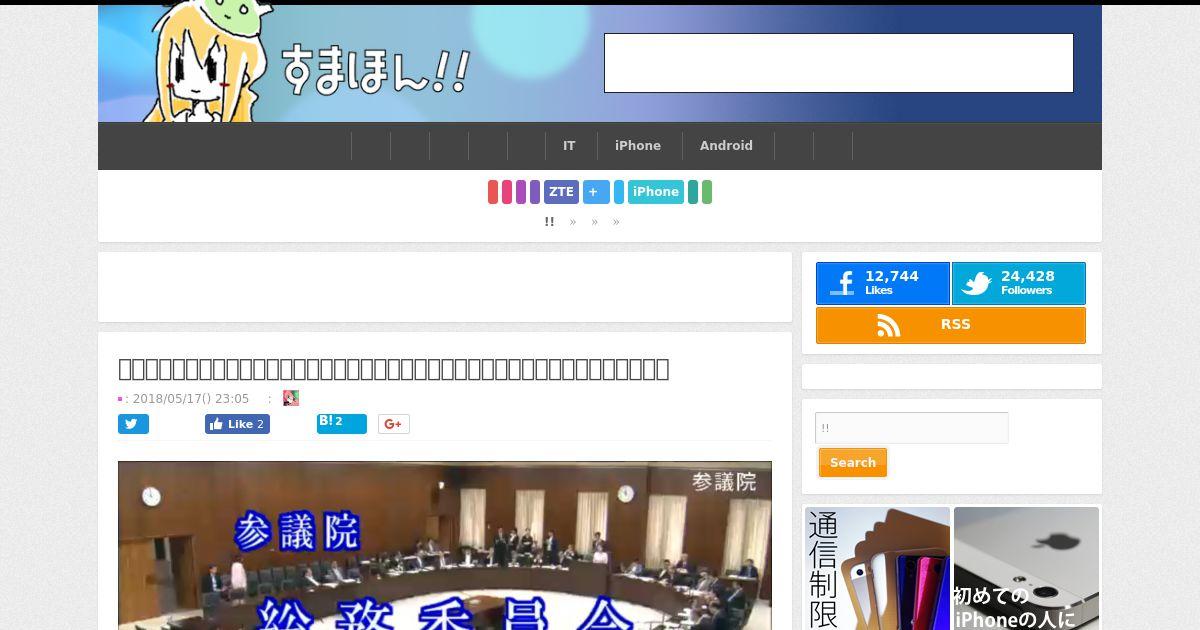Image resolution: width=1200 pixels, height=630 pixels.
Task: Open the Twitter 24,428 Followers button
Action: click(x=1018, y=284)
